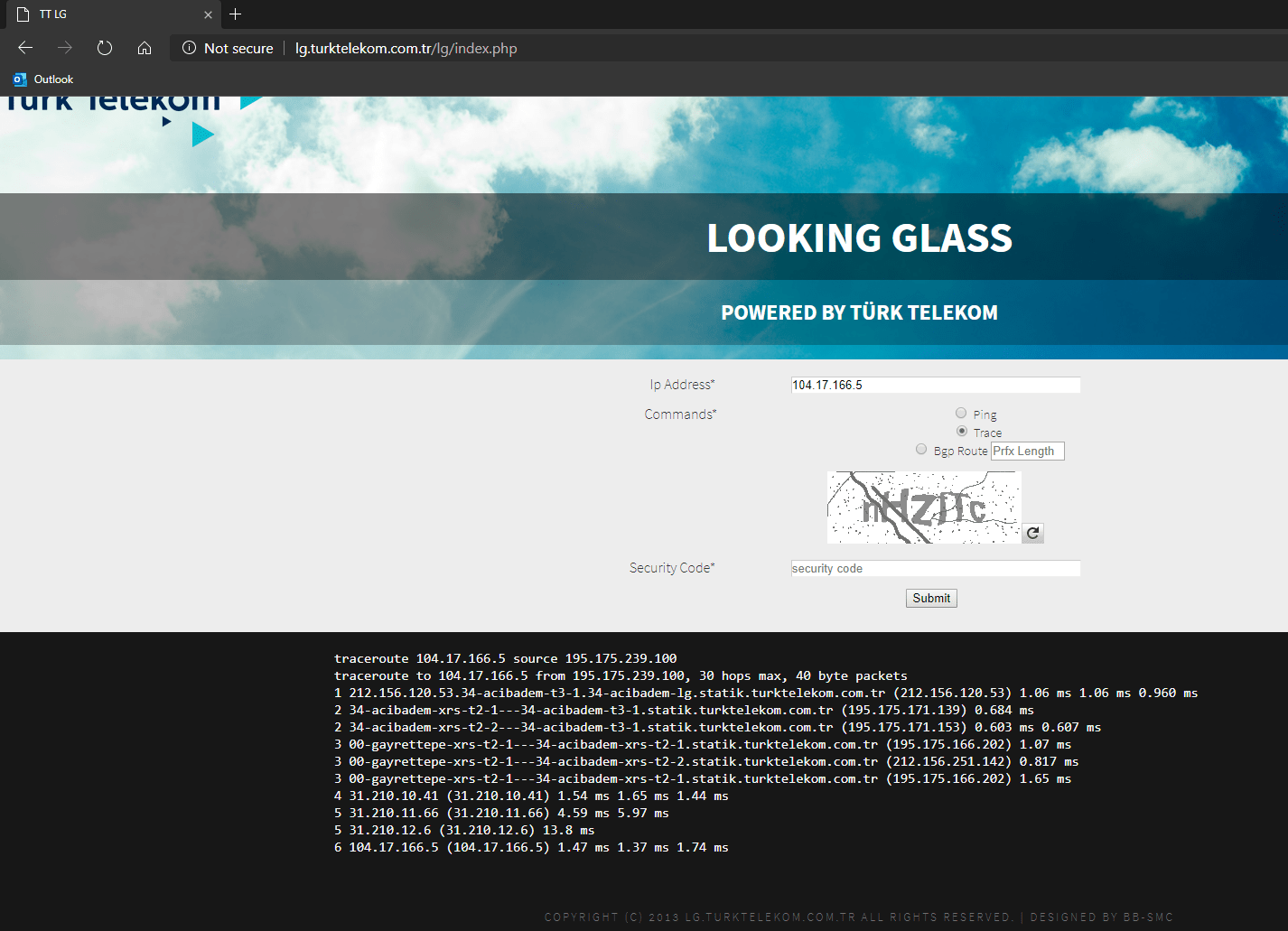Click the POWERED BY TÜRK TELEKOM text
Screen dimensions: 1288x931
pos(860,312)
